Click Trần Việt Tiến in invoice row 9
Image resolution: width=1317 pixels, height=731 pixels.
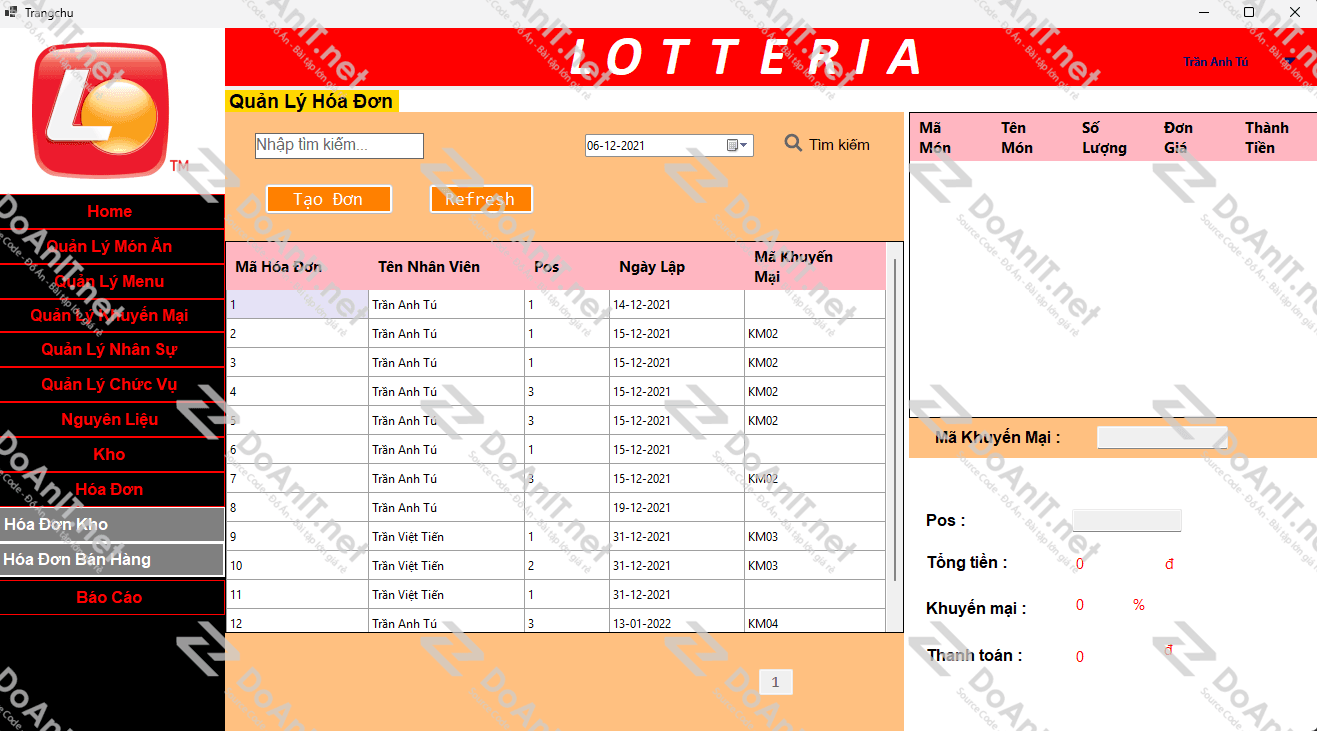[x=447, y=537]
